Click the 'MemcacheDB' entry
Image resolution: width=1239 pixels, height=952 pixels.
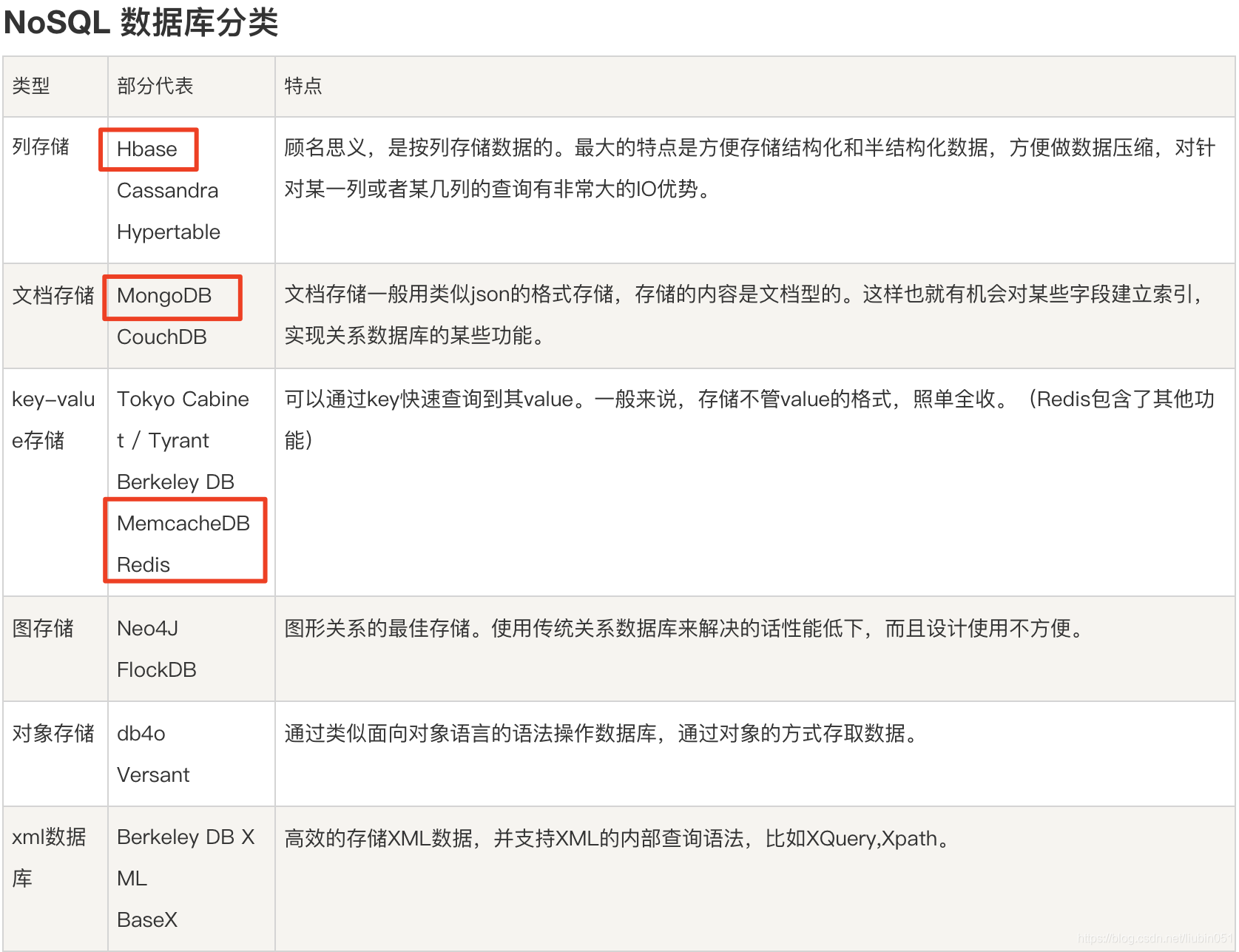(x=183, y=523)
